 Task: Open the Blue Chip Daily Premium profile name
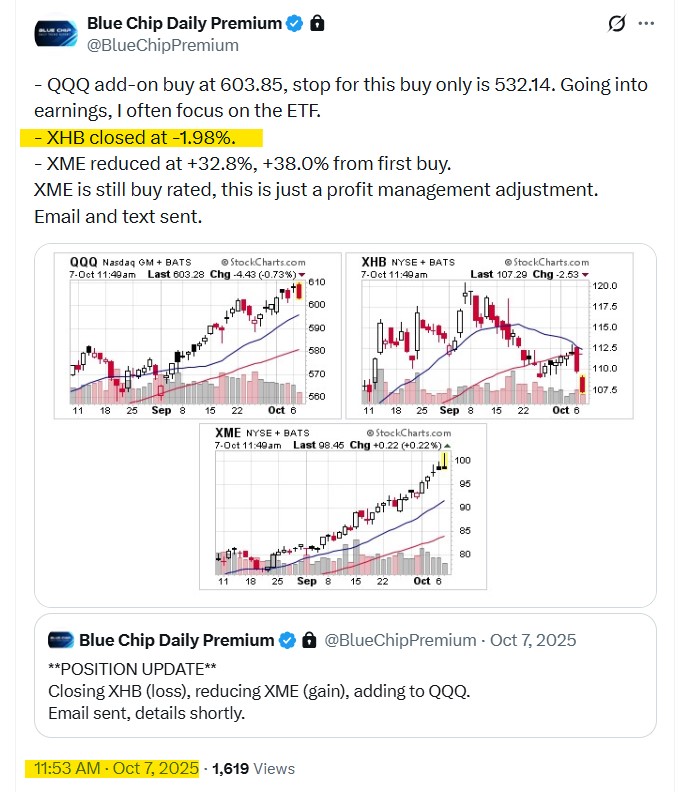click(185, 23)
